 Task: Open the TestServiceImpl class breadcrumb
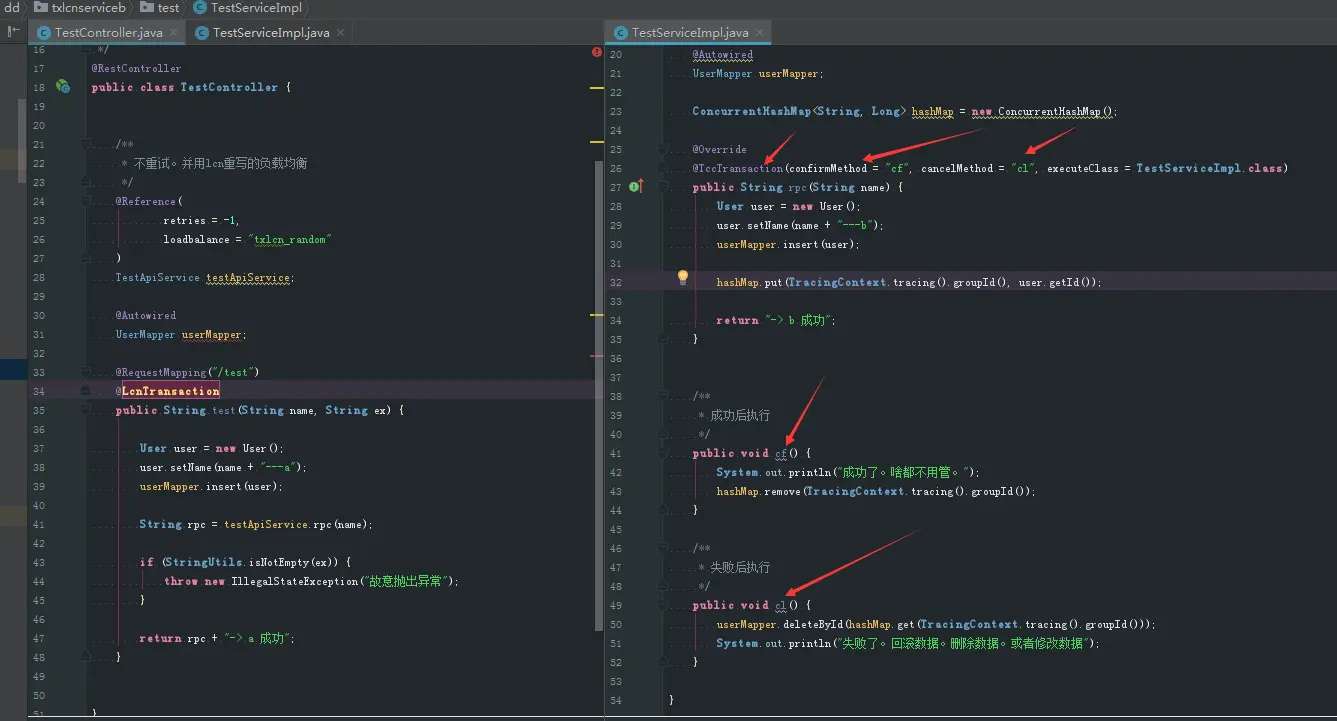click(250, 8)
